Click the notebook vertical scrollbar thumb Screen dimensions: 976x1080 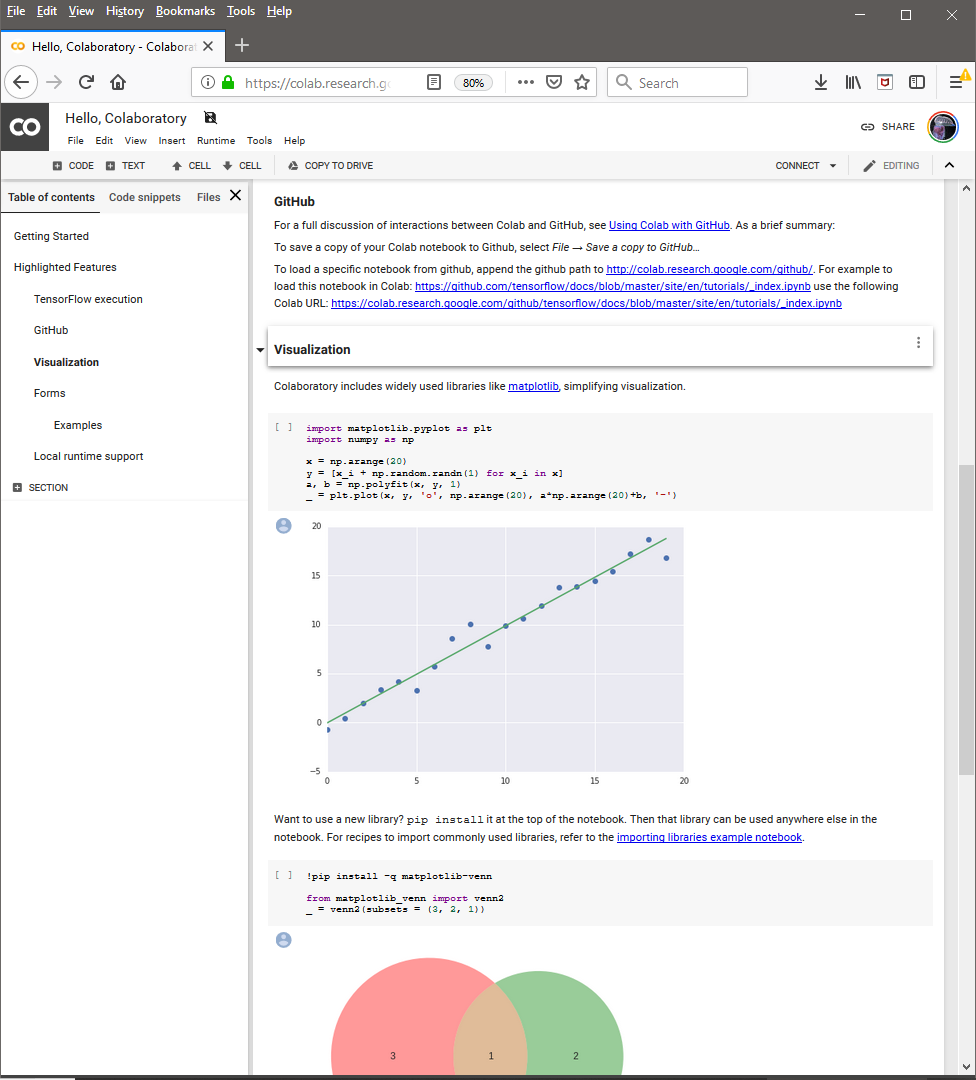tap(966, 620)
